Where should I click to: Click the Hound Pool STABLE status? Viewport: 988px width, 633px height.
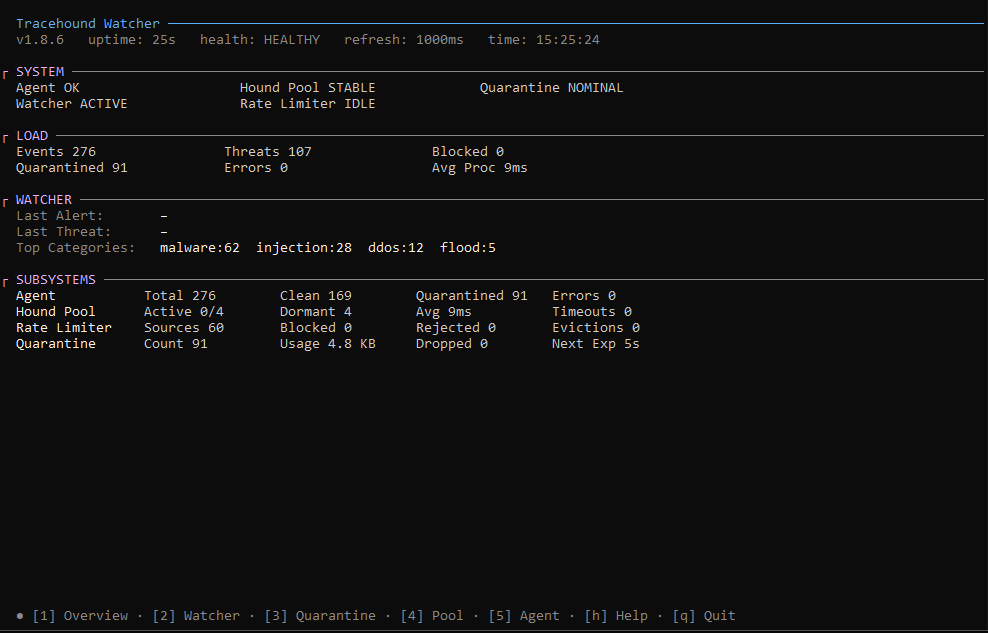(307, 88)
